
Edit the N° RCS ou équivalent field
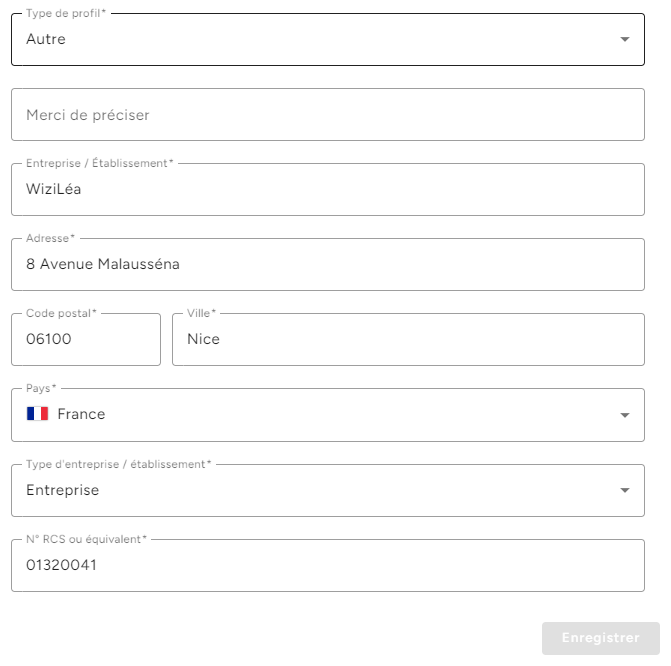[328, 565]
